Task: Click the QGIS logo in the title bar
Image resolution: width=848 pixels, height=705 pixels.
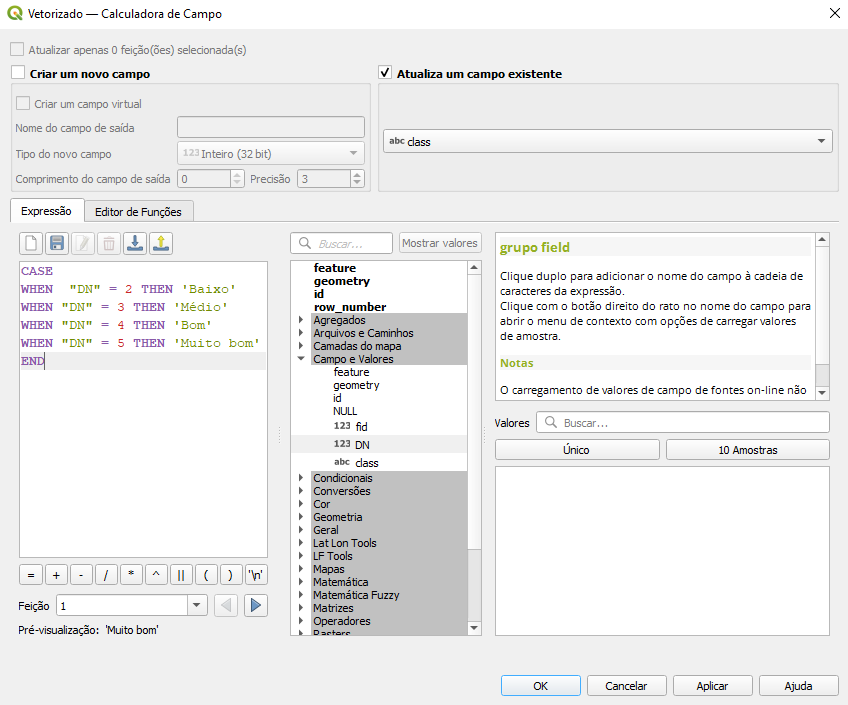Action: click(15, 14)
